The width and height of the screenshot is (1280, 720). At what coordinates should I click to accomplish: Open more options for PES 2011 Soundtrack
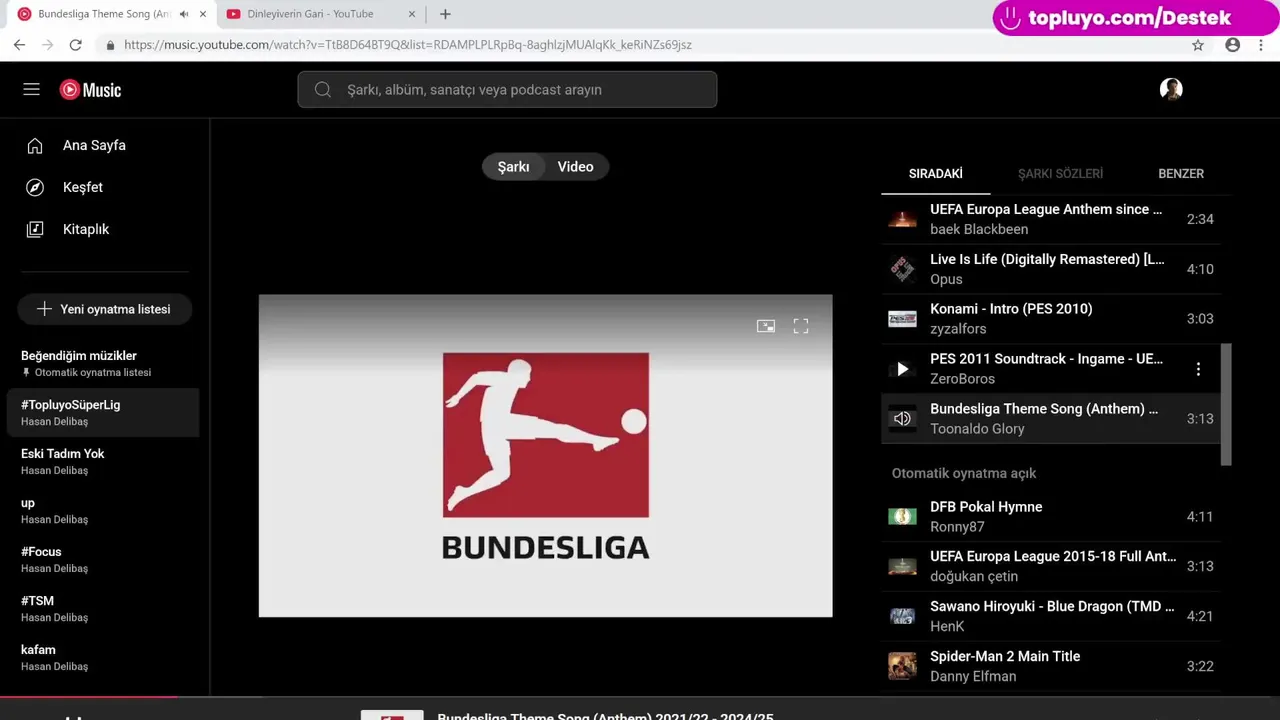click(x=1198, y=369)
